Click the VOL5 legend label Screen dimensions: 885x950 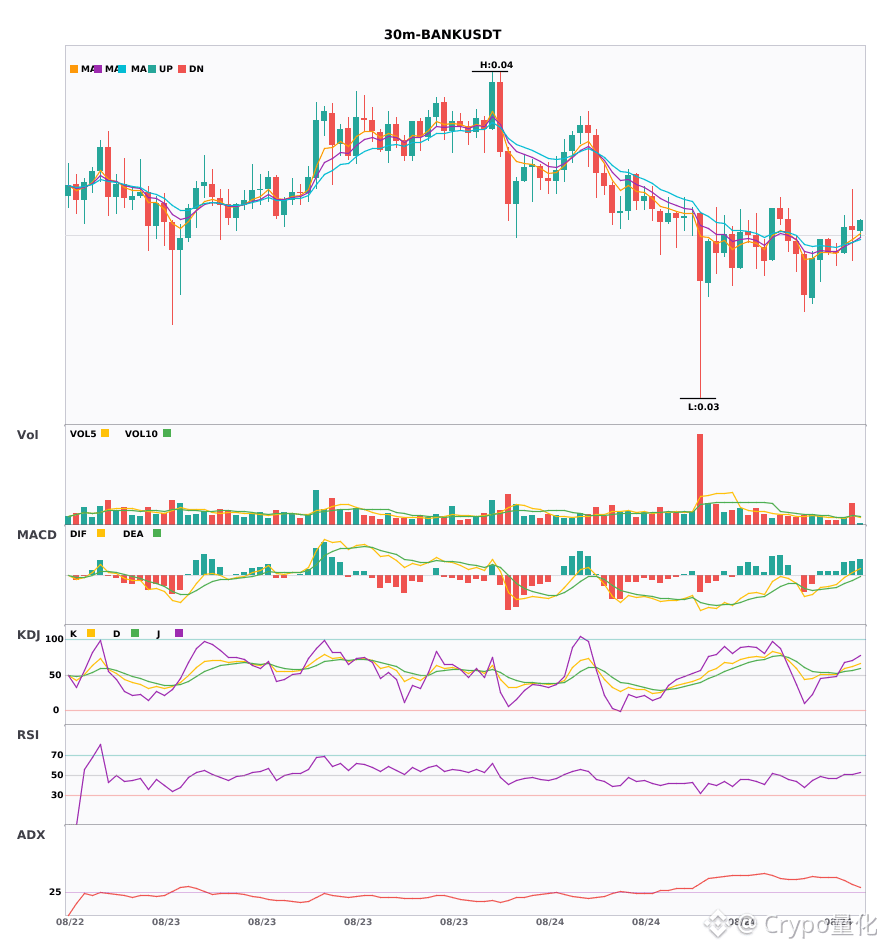[83, 434]
